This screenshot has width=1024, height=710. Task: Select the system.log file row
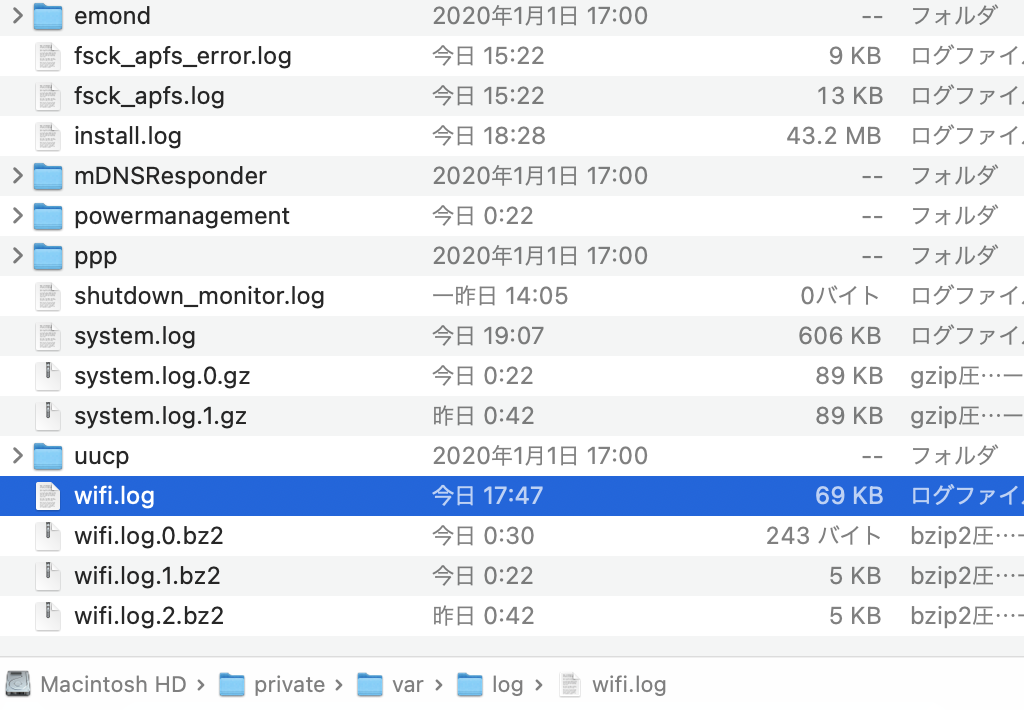point(135,336)
